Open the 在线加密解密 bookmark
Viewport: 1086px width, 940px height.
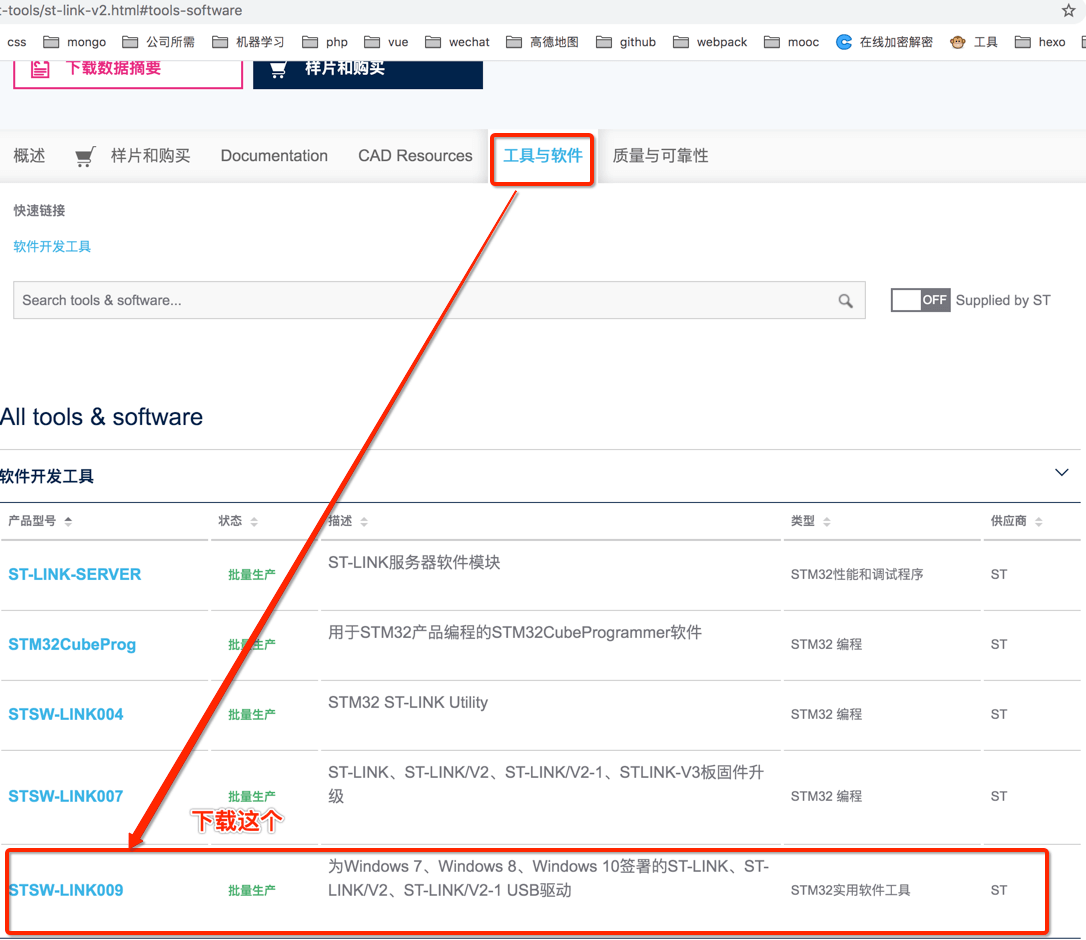885,42
